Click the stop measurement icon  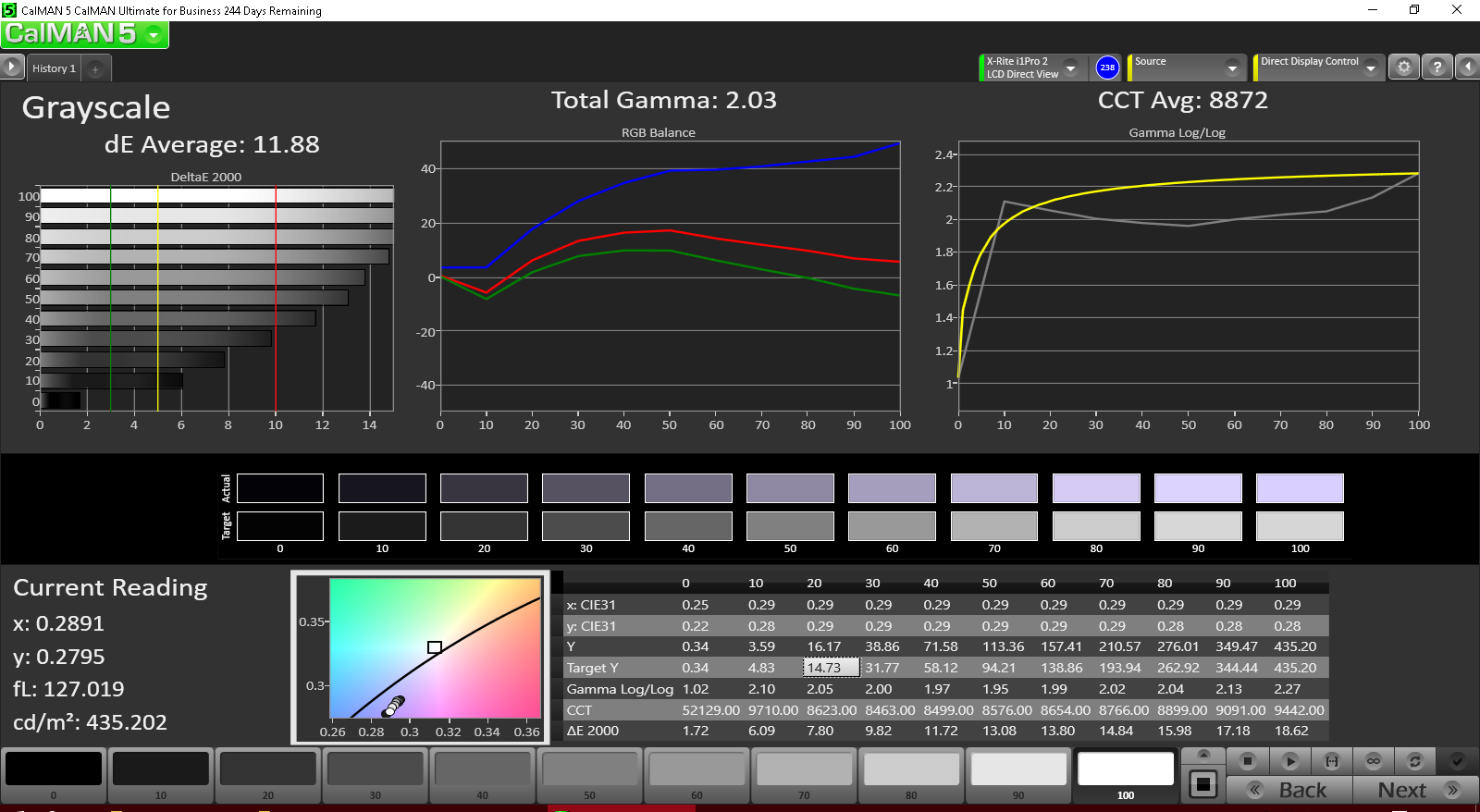coord(1247,761)
